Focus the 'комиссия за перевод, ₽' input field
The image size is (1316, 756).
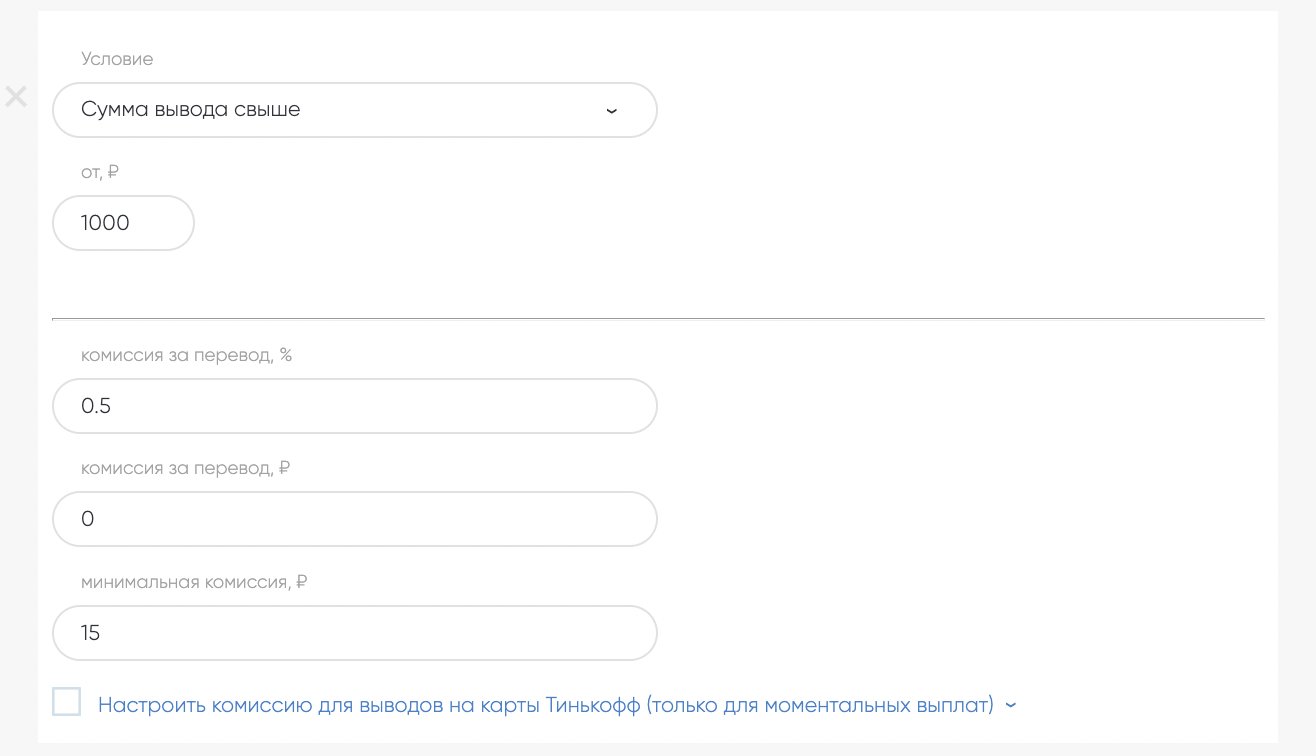pyautogui.click(x=354, y=519)
